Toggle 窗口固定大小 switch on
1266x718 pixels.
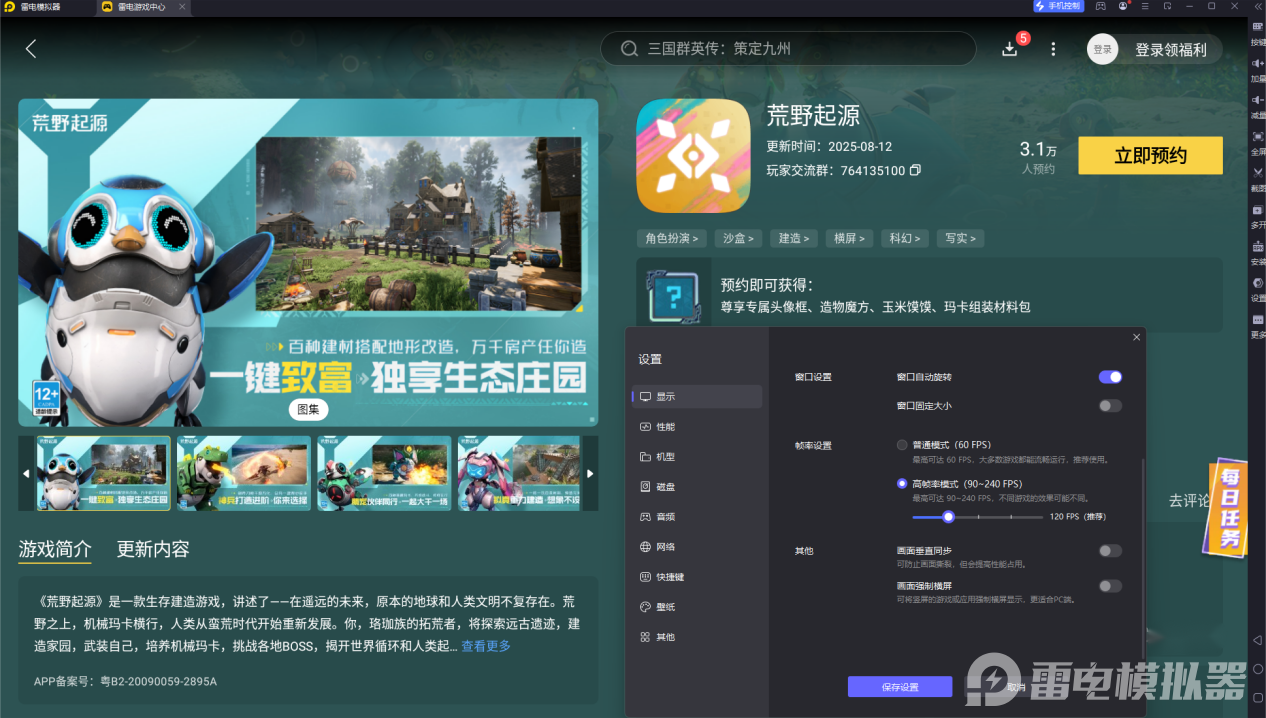1110,406
